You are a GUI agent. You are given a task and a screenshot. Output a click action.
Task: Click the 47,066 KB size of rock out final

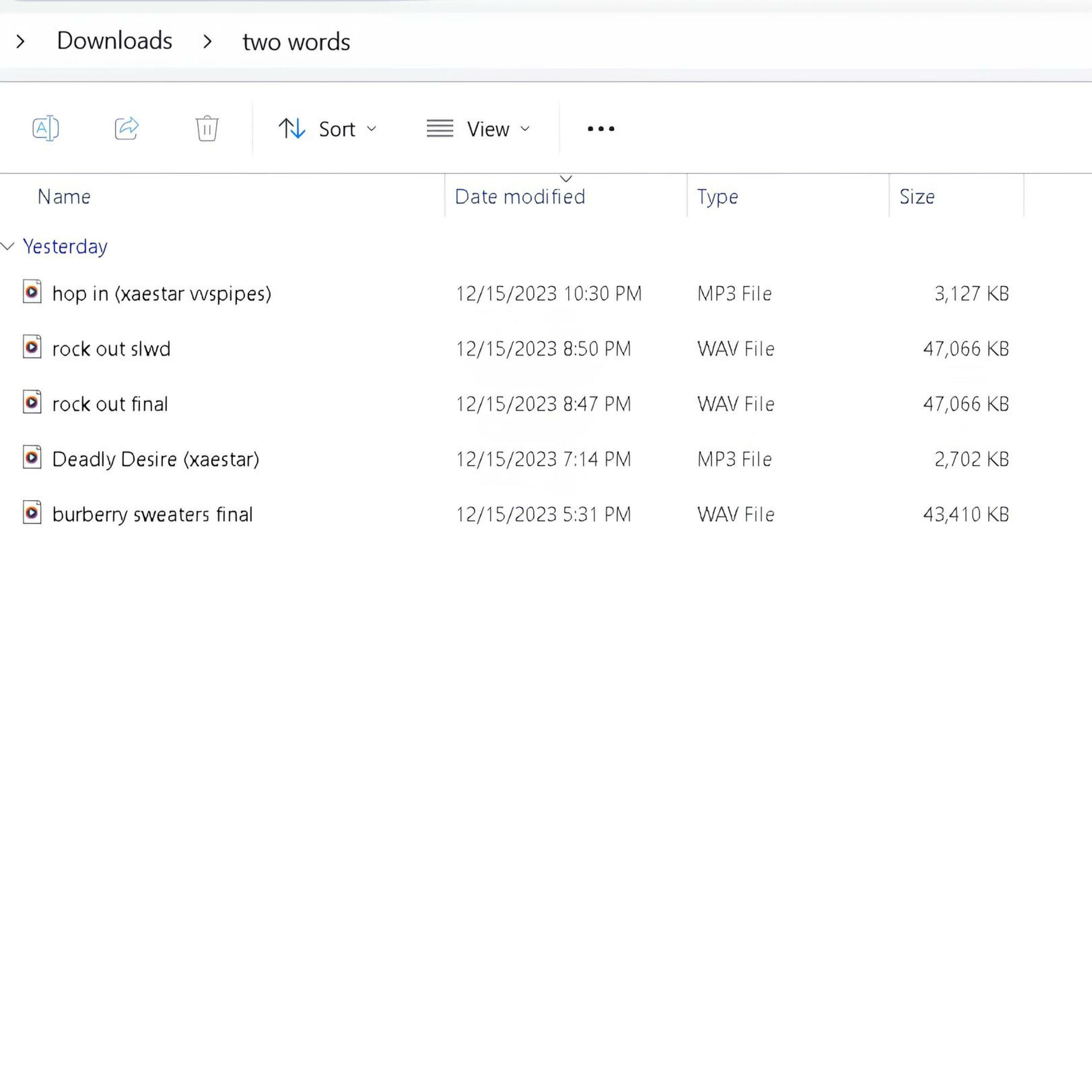pyautogui.click(x=966, y=404)
